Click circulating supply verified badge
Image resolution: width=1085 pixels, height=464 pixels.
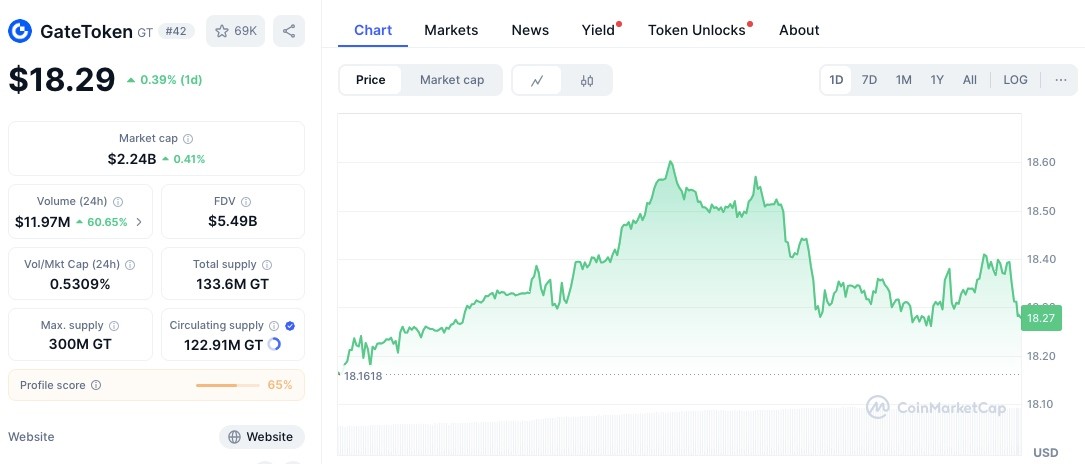pyautogui.click(x=290, y=326)
